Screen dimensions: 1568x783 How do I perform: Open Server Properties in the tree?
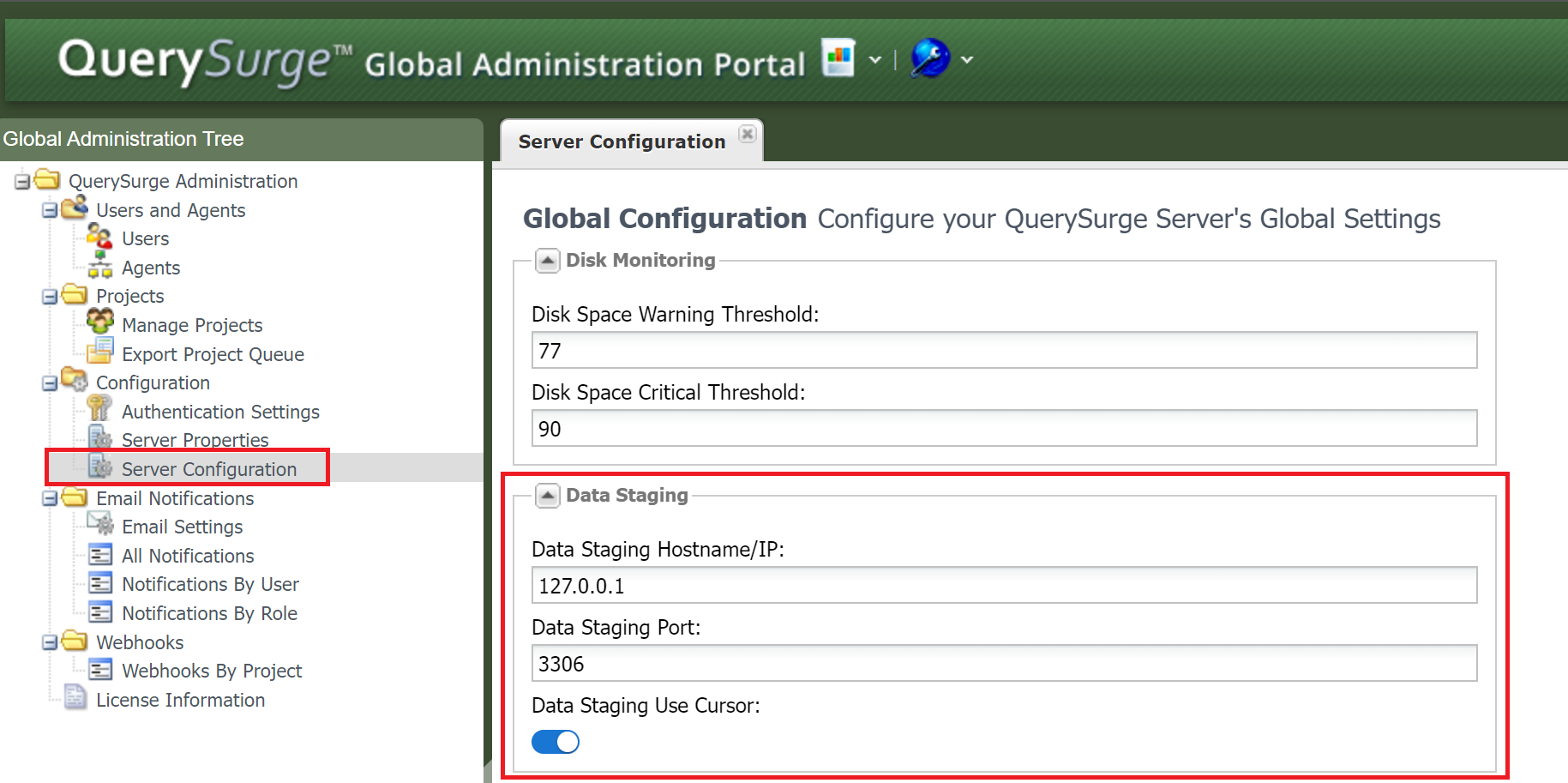(x=195, y=440)
